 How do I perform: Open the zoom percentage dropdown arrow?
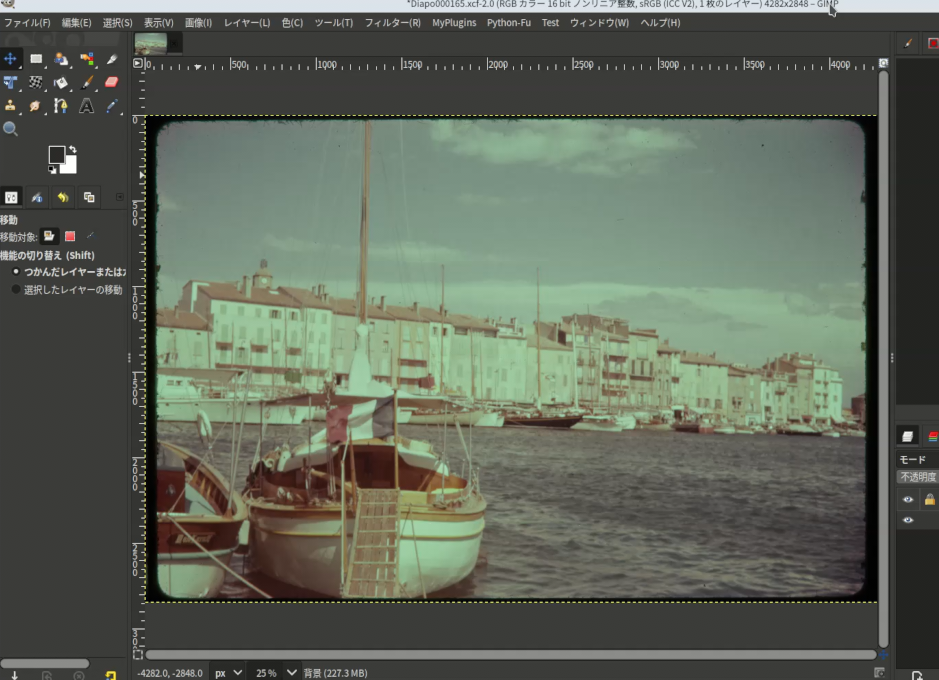point(292,673)
